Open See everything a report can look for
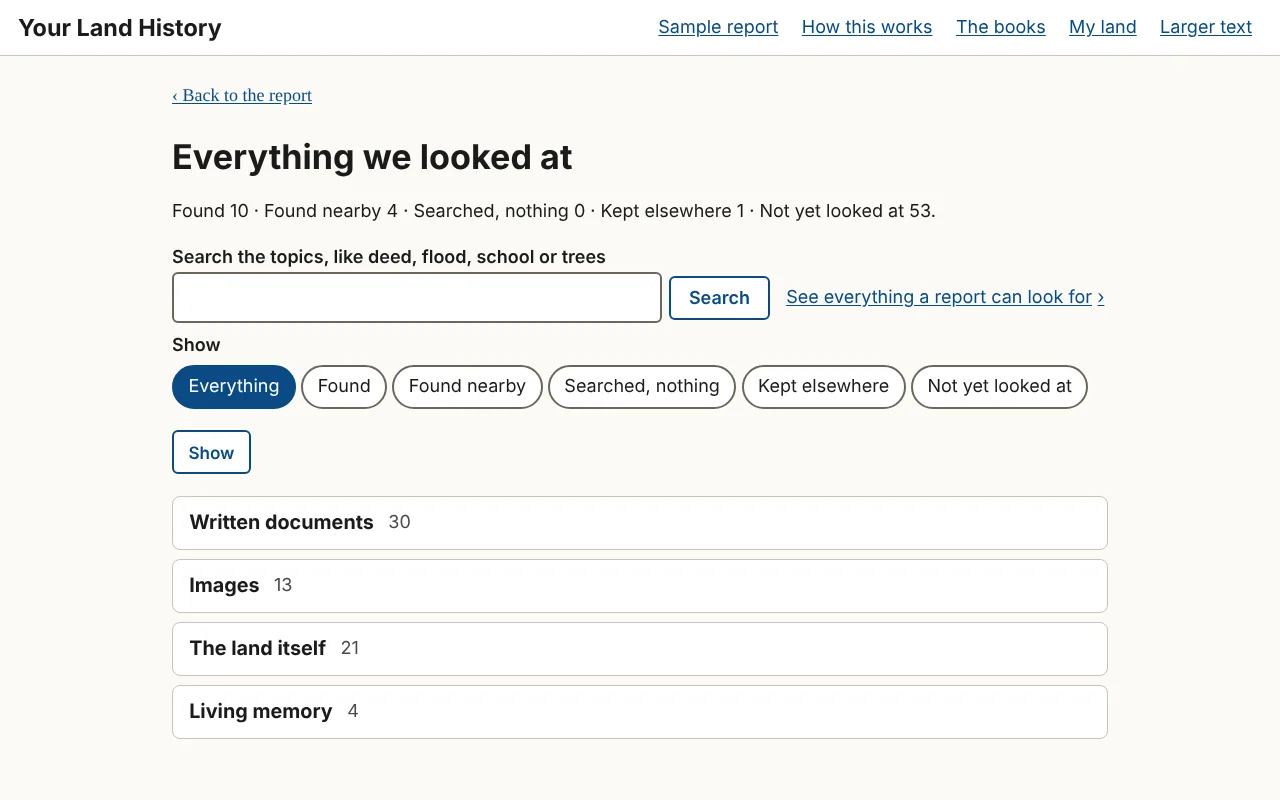The height and width of the screenshot is (800, 1280). 945,297
